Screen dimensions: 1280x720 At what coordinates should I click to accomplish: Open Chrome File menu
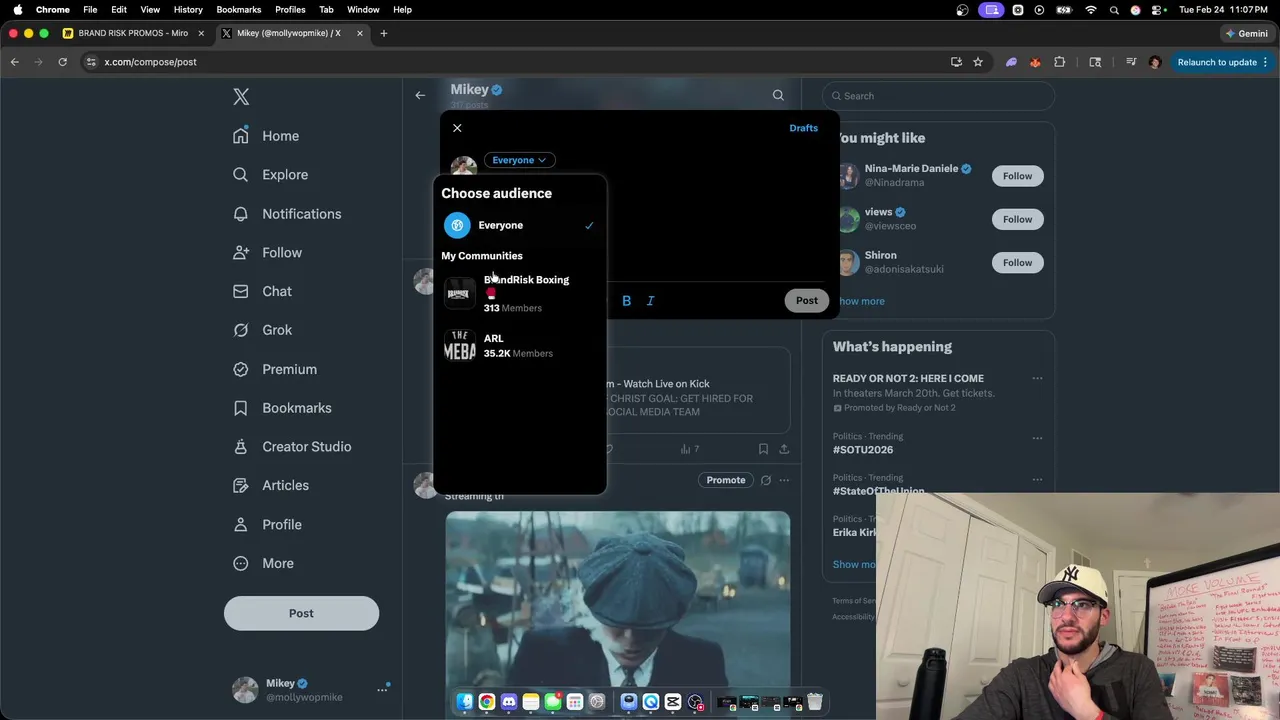pos(90,9)
